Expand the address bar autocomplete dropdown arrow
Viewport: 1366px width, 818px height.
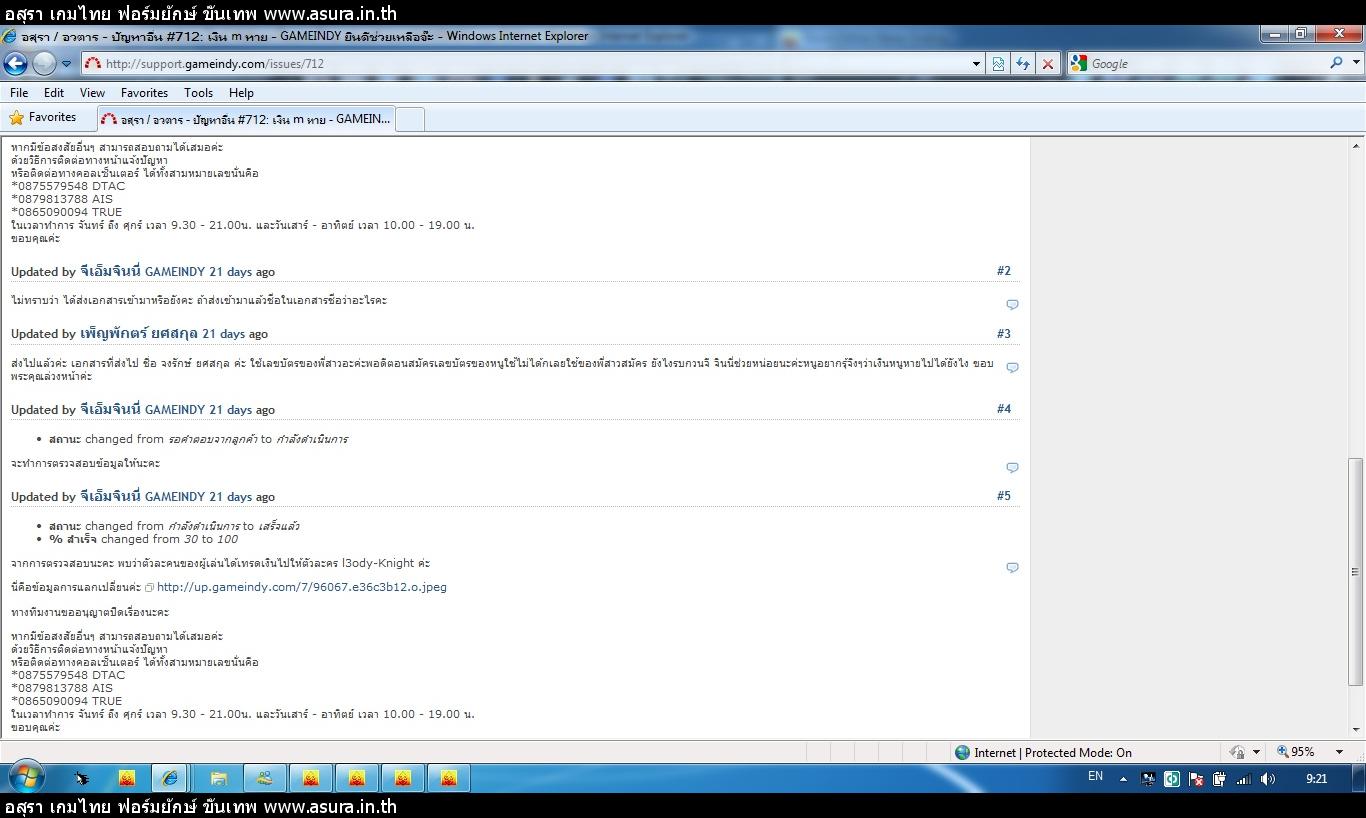976,64
